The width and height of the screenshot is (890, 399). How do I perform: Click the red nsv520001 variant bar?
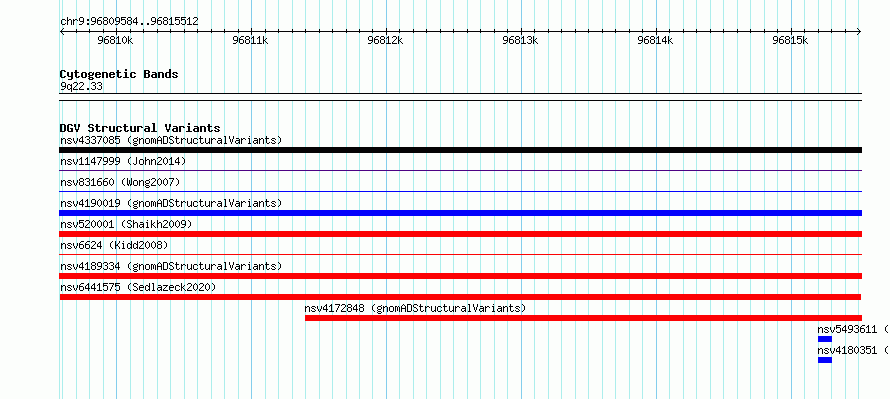460,234
